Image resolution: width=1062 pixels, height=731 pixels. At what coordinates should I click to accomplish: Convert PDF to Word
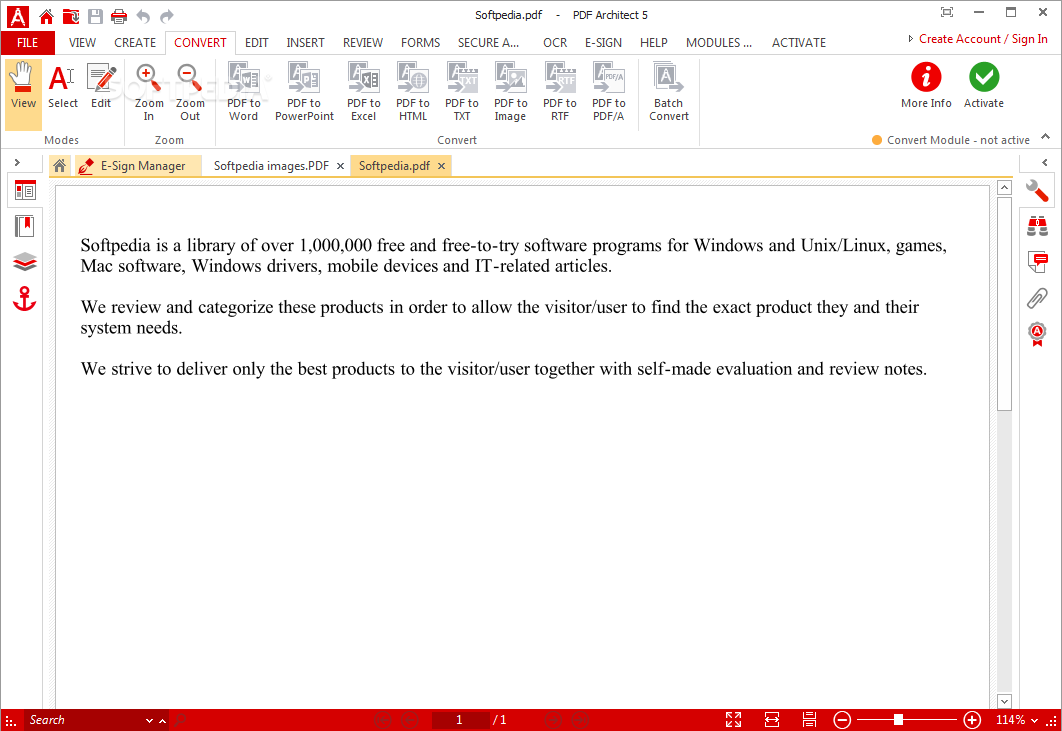[243, 93]
